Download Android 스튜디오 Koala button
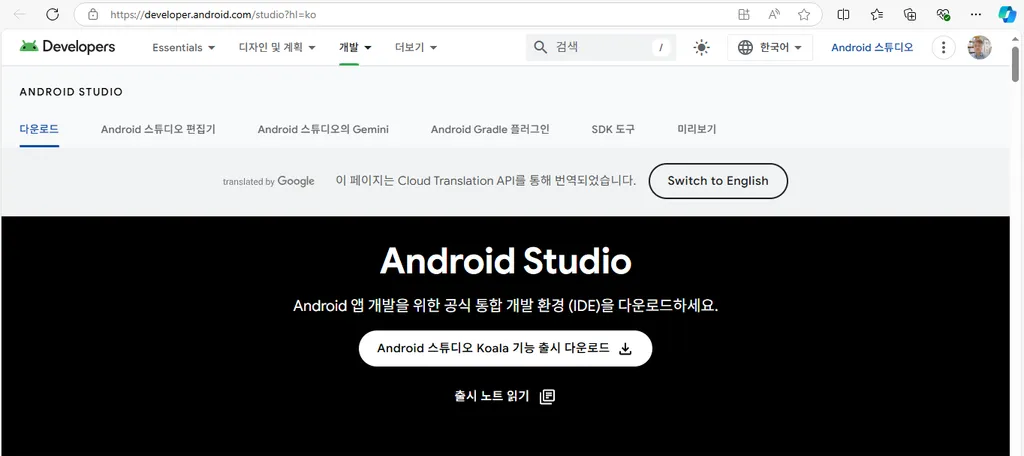Viewport: 1024px width, 456px height. coord(505,348)
